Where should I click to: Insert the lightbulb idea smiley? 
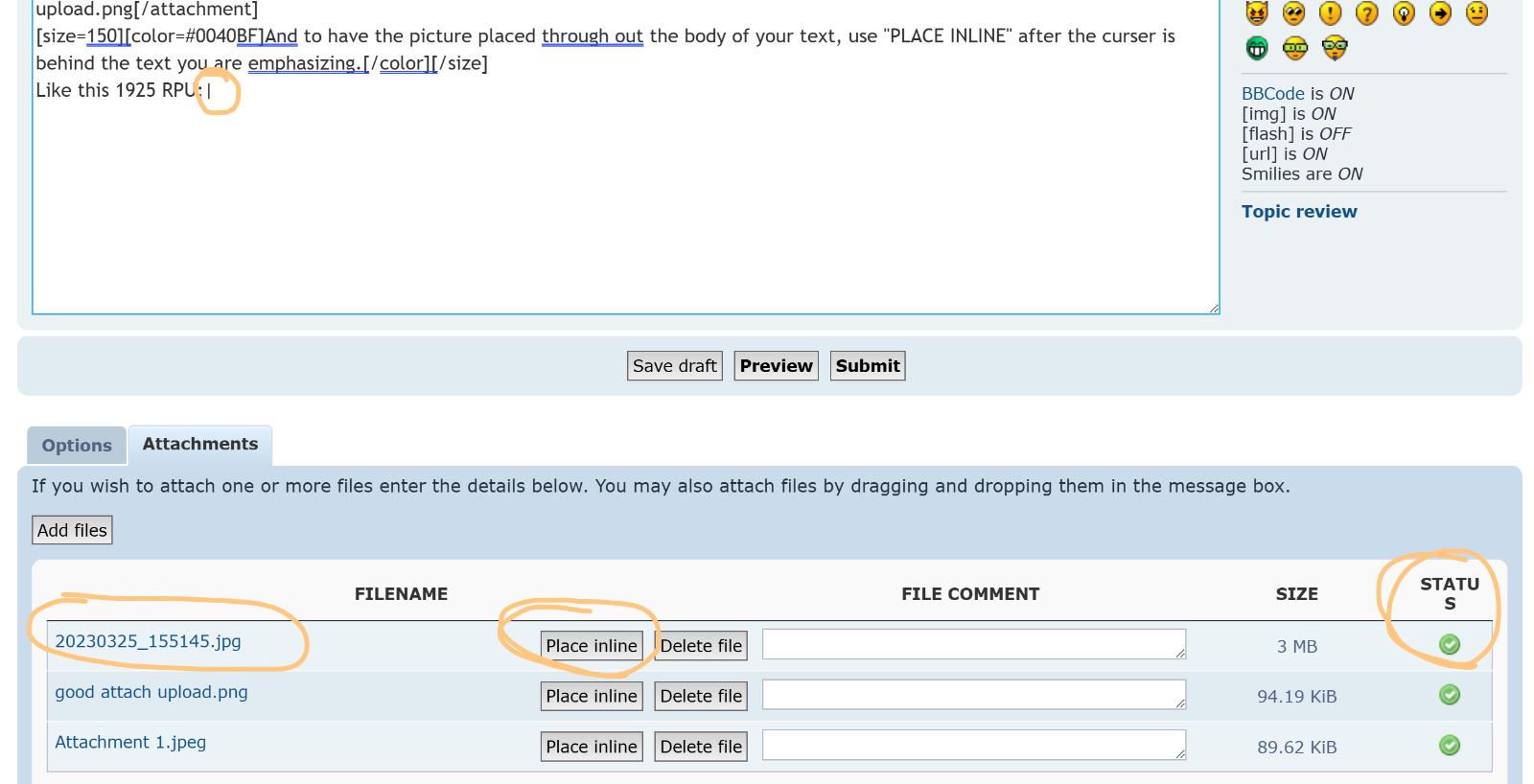[1404, 13]
